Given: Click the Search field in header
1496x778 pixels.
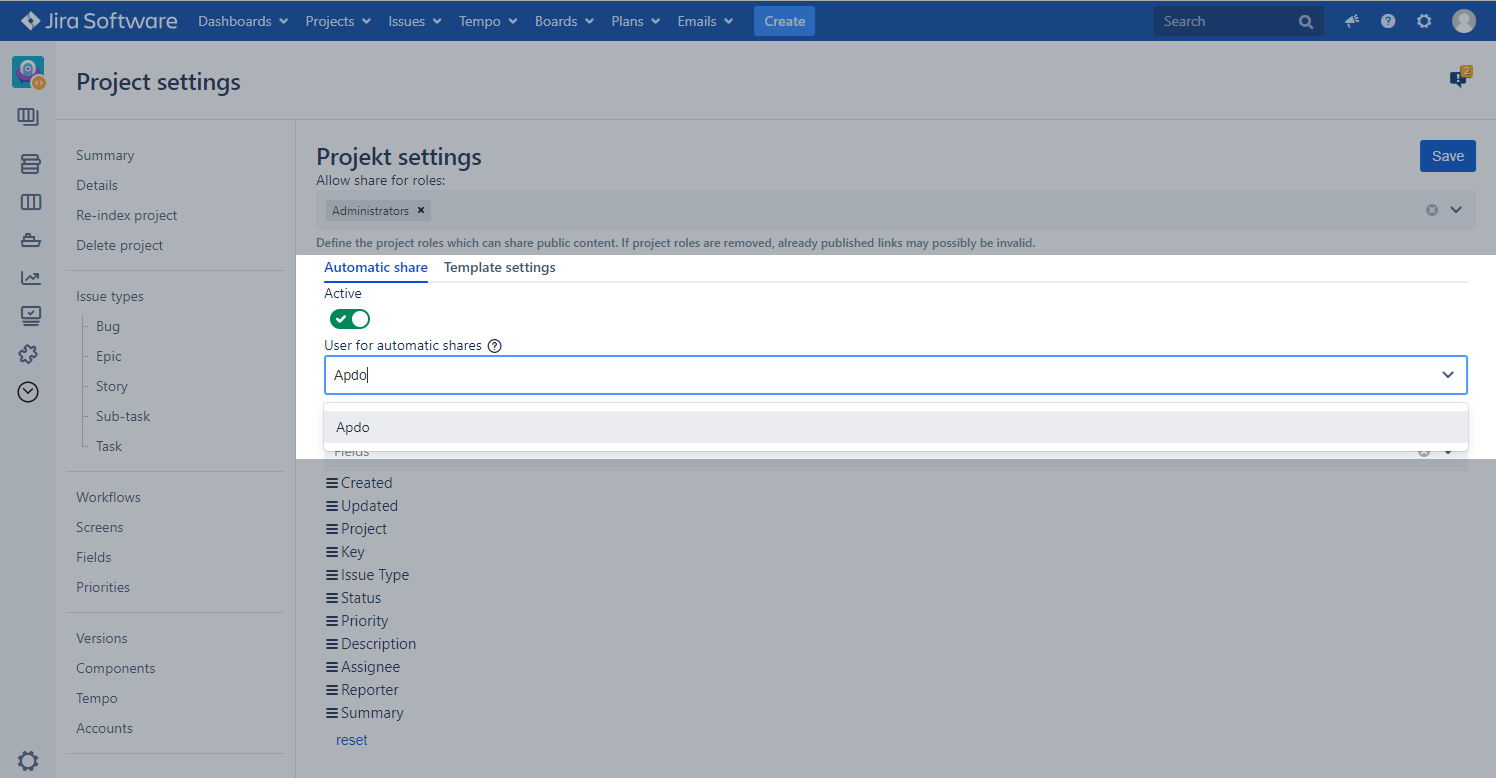Looking at the screenshot, I should point(1227,21).
